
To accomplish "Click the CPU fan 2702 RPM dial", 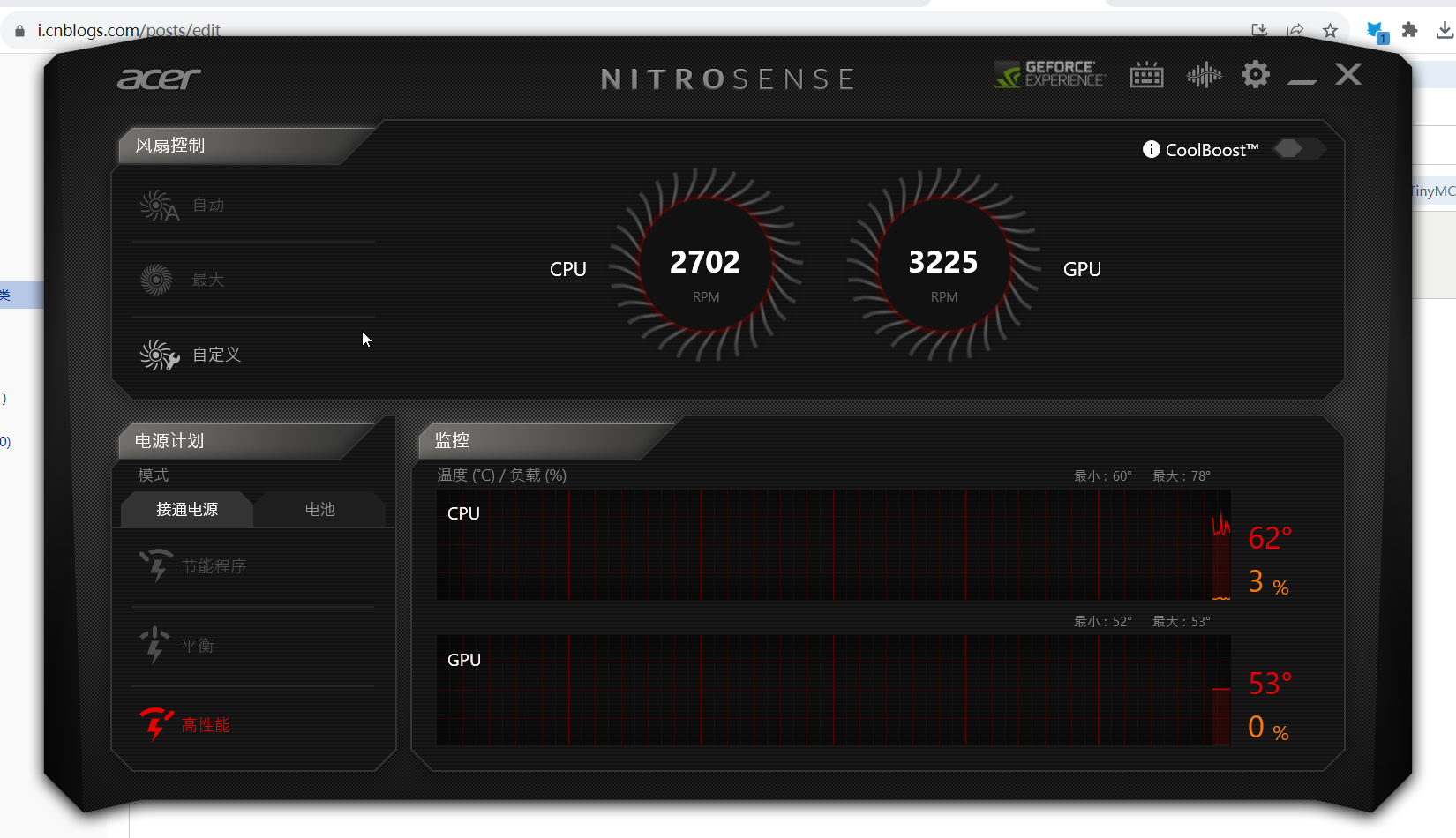I will [706, 265].
